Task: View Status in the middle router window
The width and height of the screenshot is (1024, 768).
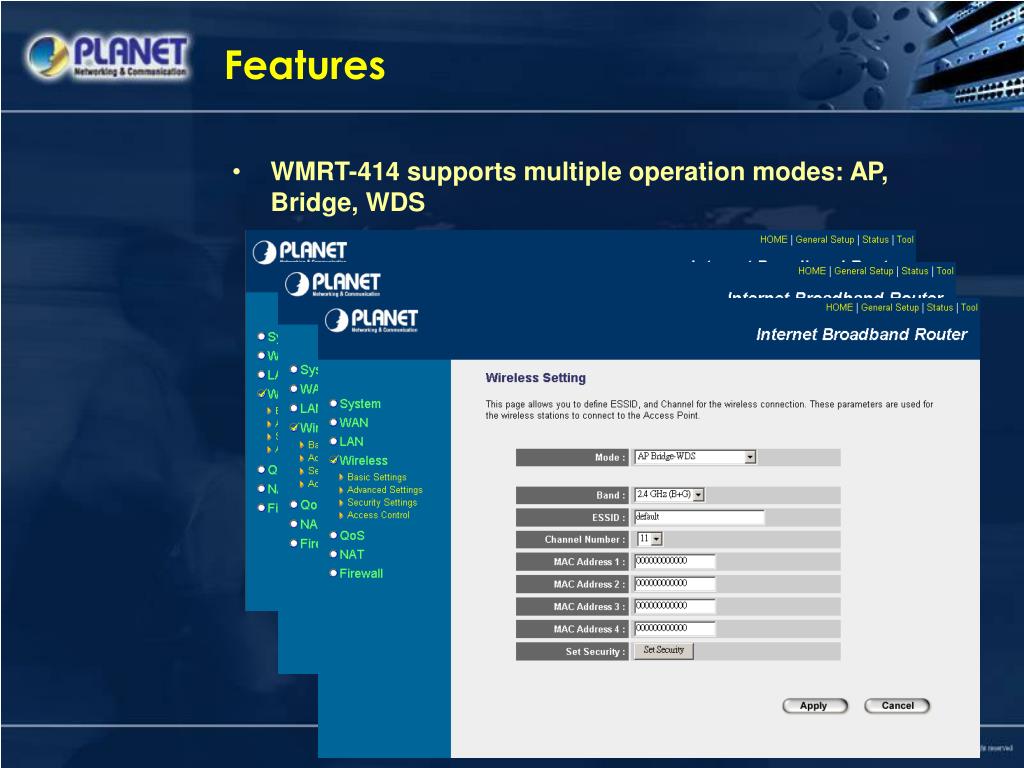Action: tap(914, 270)
